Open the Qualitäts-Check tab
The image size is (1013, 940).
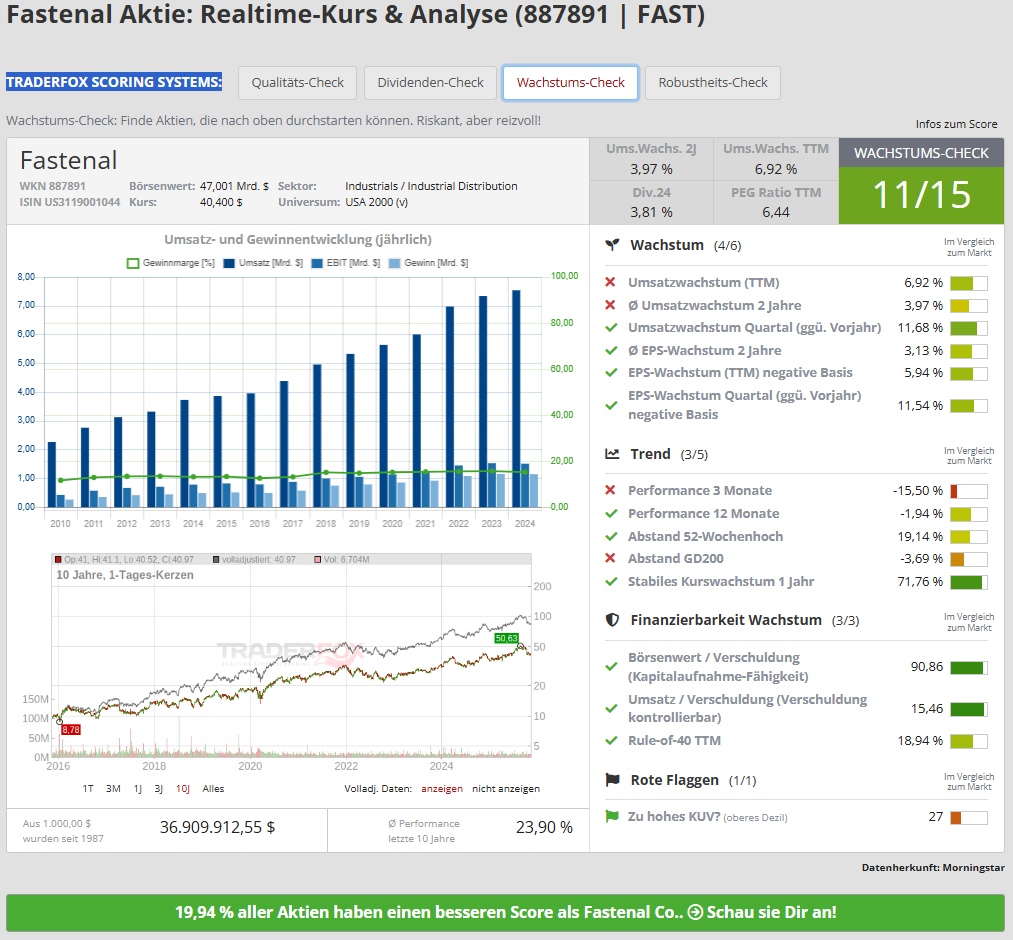coord(297,83)
